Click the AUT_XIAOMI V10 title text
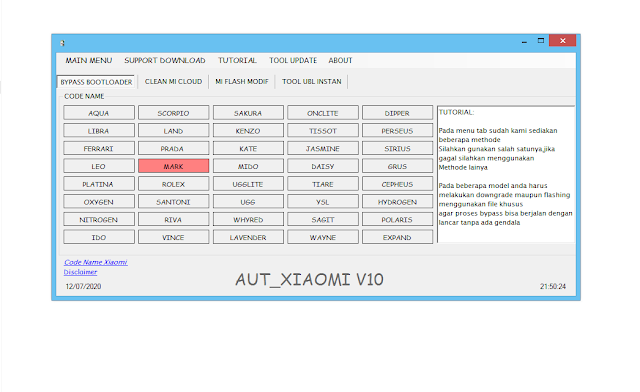 309,280
